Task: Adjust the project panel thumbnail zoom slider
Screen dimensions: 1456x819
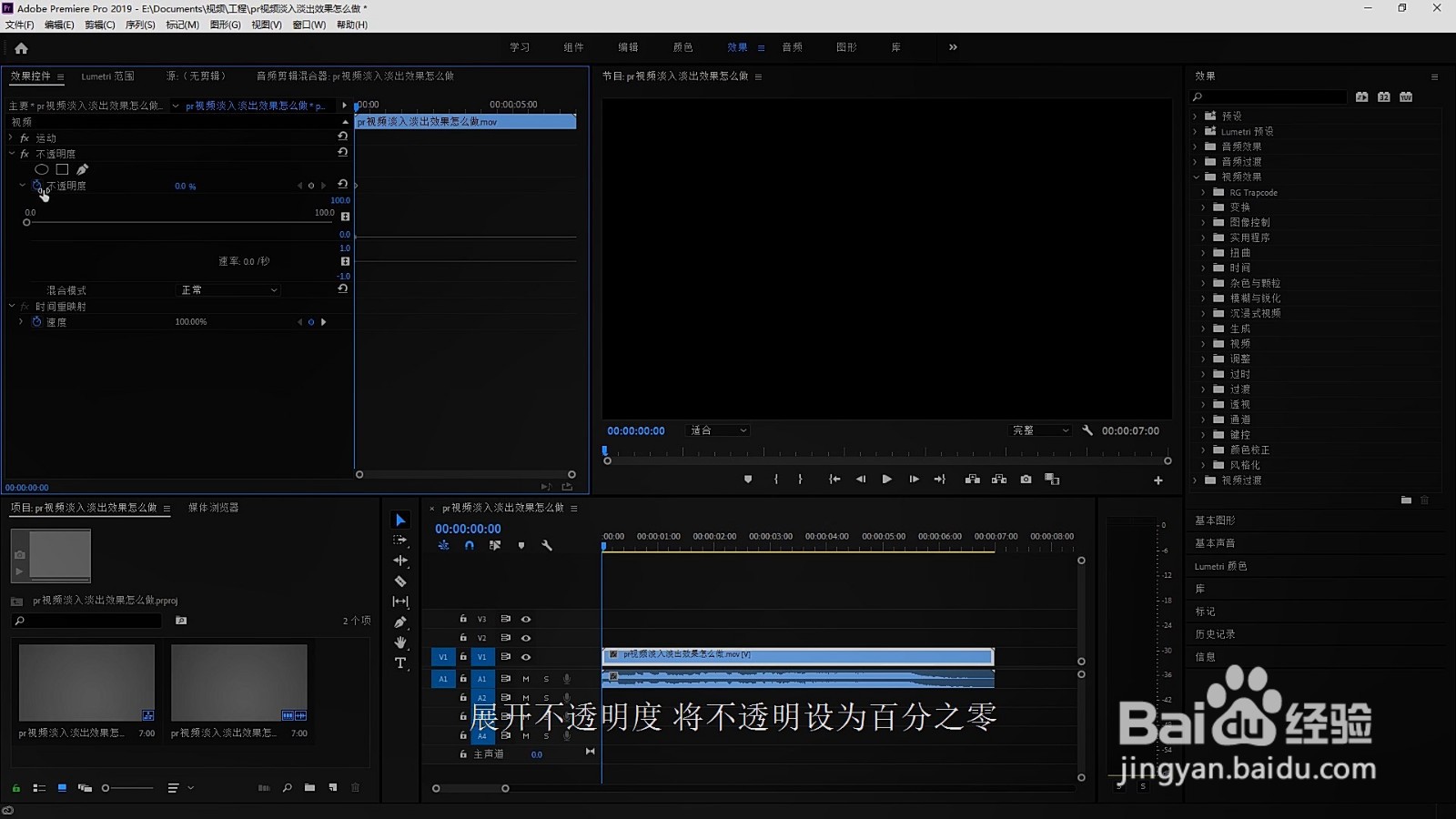Action: 106,788
